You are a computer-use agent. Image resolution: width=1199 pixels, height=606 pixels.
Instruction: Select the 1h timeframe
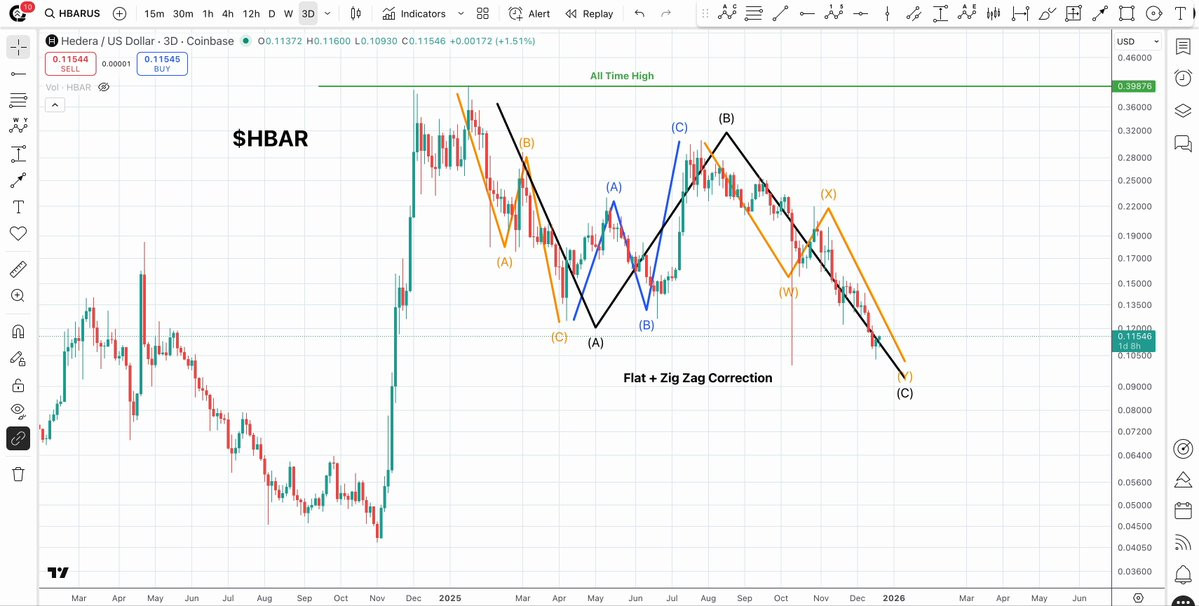coord(208,14)
